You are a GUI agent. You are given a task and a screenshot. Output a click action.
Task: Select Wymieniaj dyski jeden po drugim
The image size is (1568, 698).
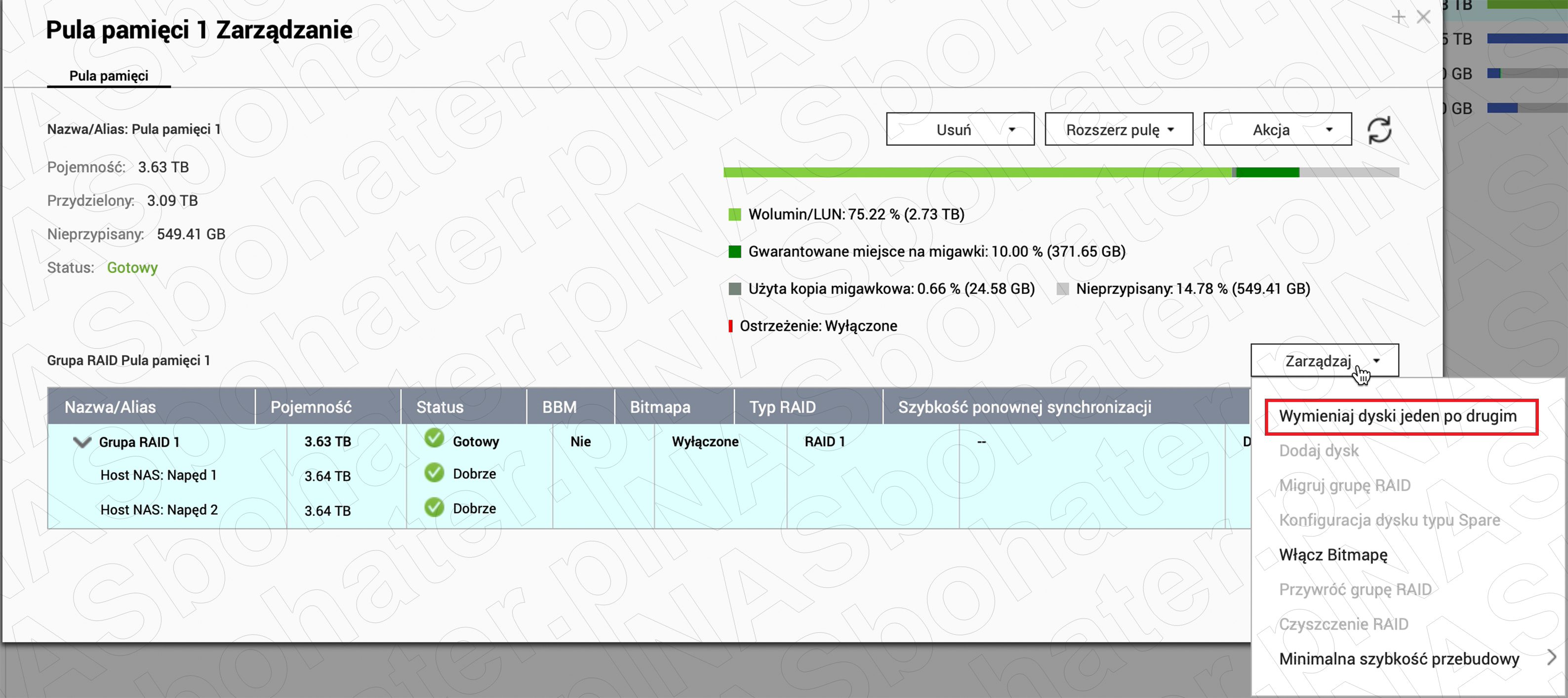point(1398,416)
